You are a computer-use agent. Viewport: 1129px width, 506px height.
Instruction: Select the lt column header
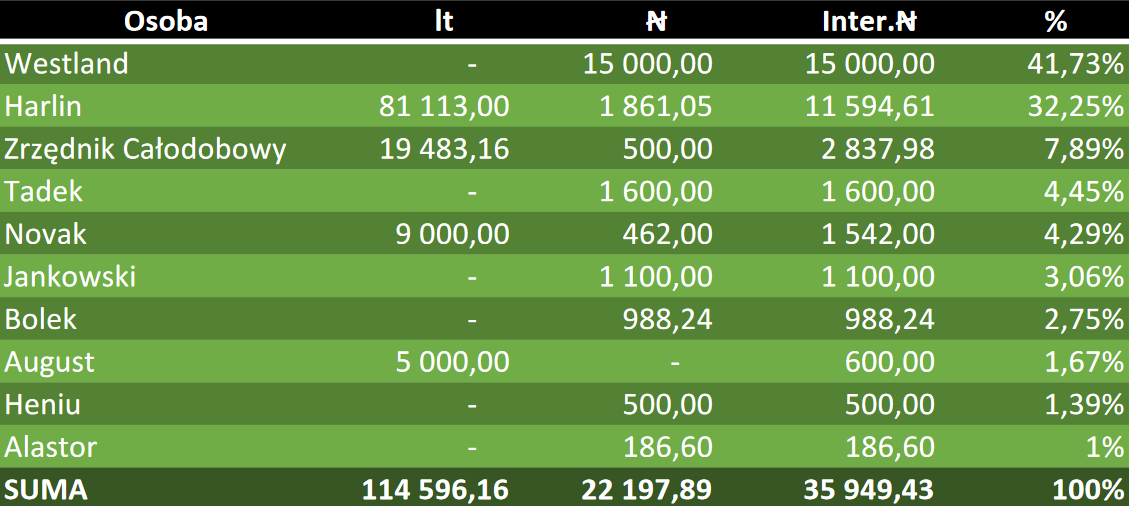point(444,21)
